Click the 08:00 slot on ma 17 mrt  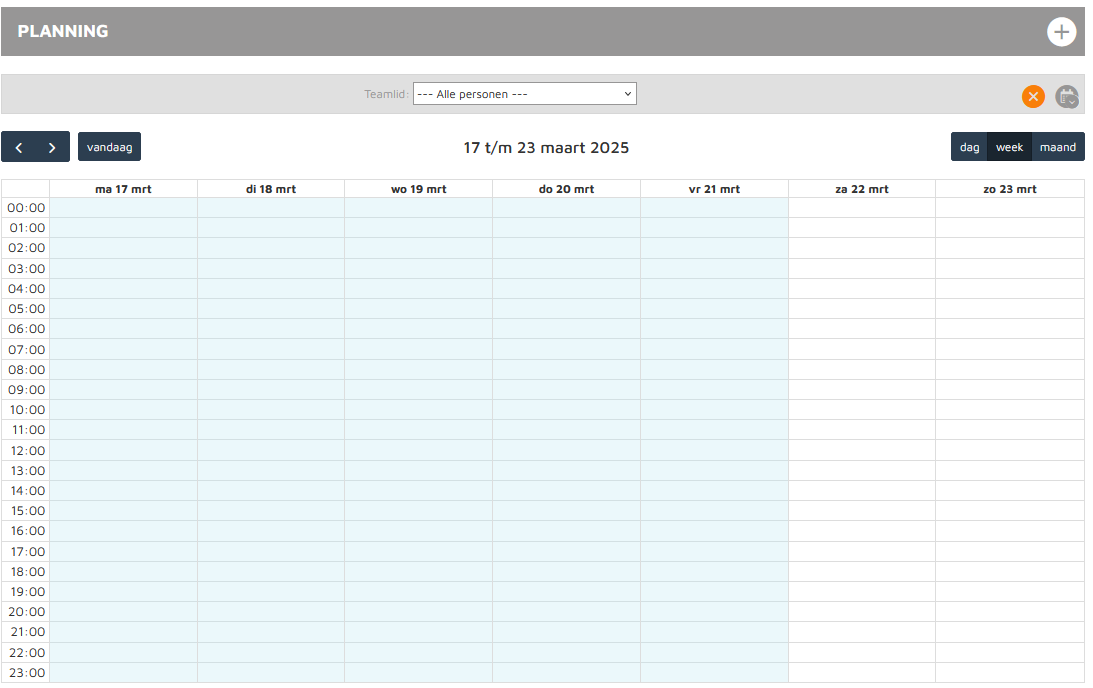(123, 369)
